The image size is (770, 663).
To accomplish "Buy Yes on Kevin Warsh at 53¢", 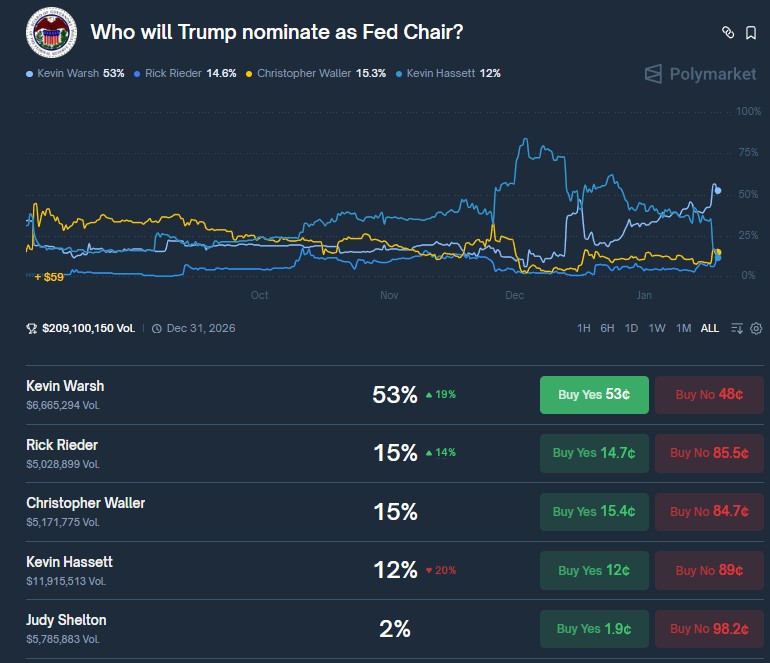I will [x=594, y=395].
